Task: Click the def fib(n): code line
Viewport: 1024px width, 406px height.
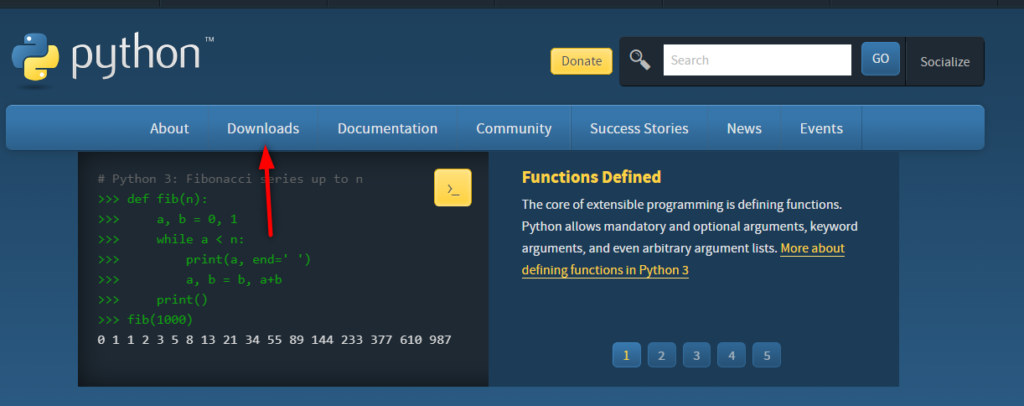Action: coord(152,199)
